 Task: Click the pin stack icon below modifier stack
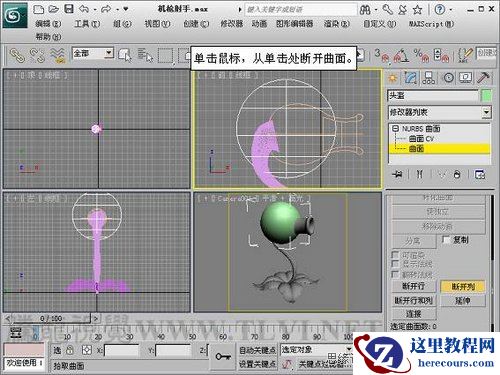tap(397, 174)
